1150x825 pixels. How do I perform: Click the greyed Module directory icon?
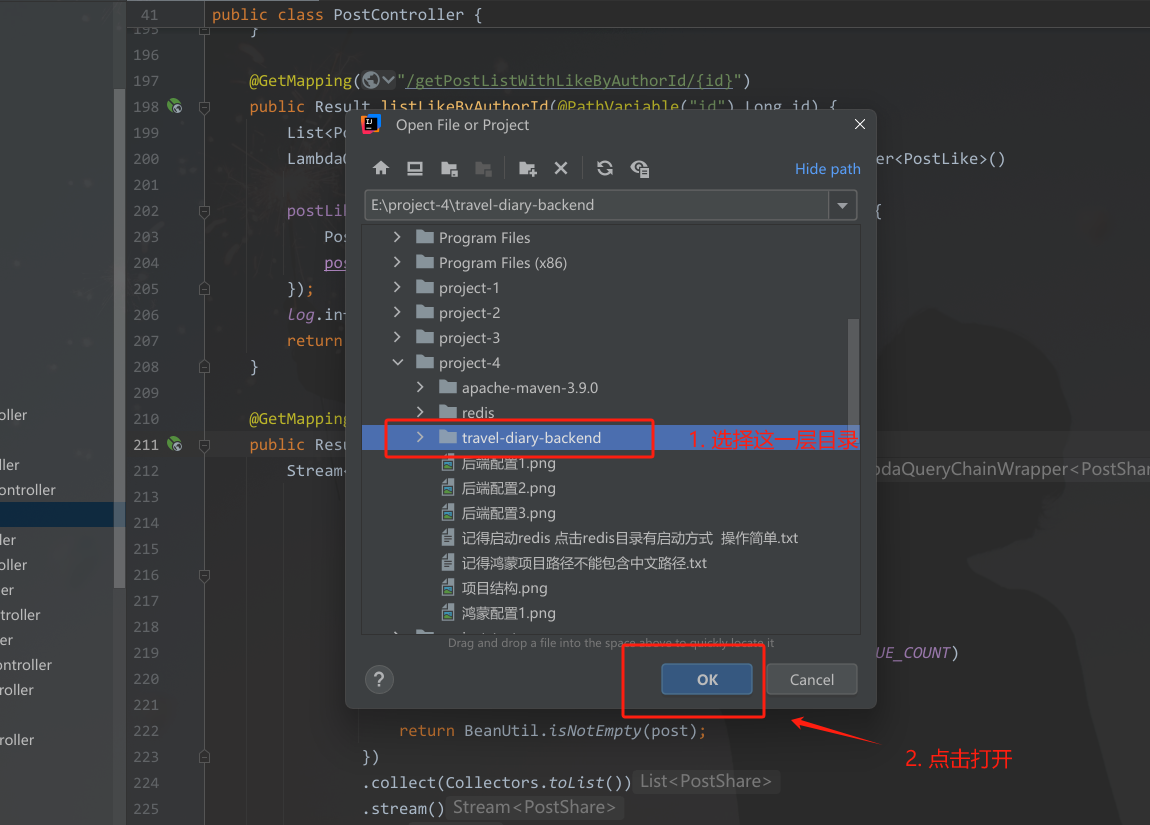(483, 169)
